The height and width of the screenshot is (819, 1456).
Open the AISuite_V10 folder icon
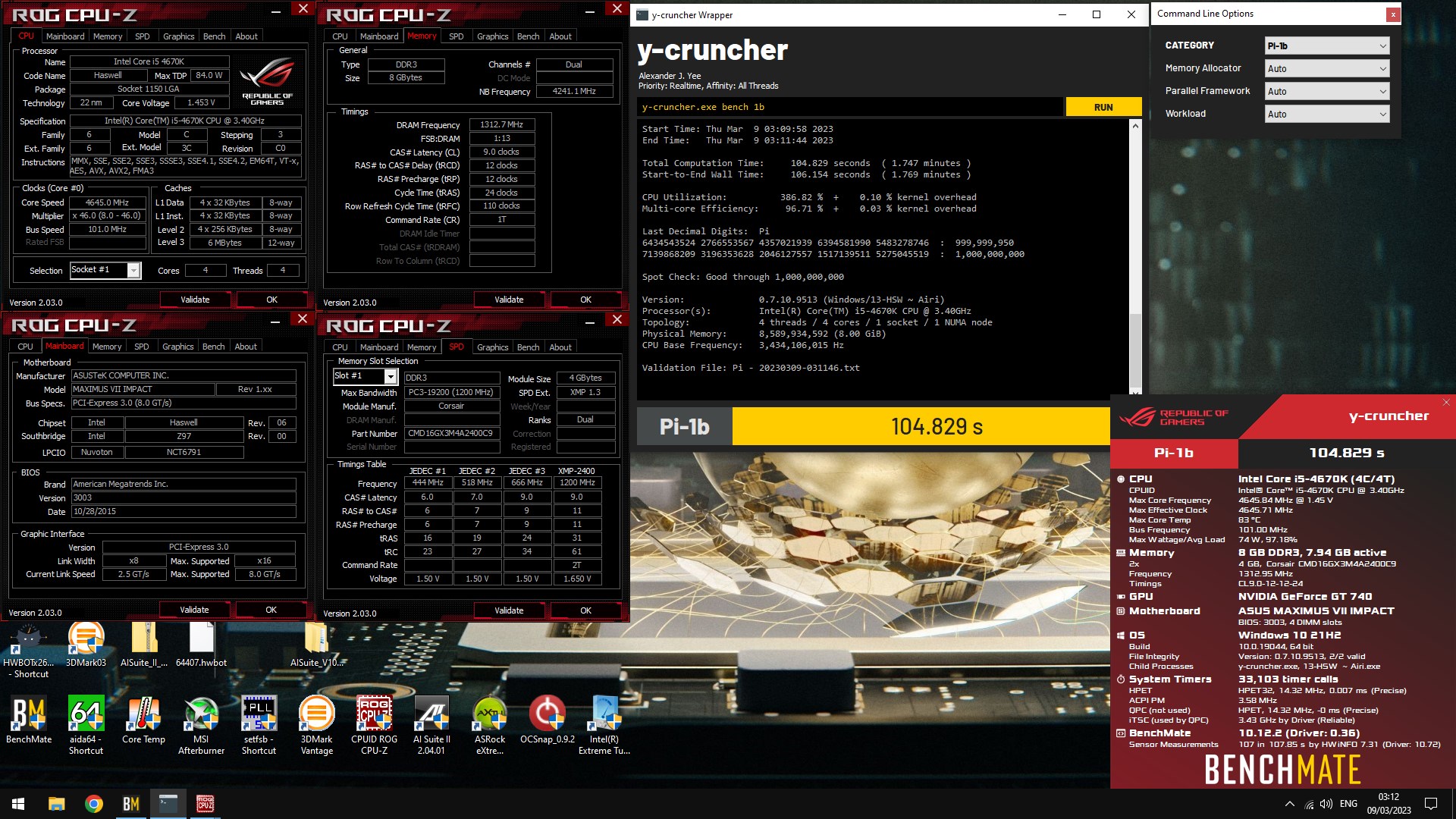click(x=317, y=645)
